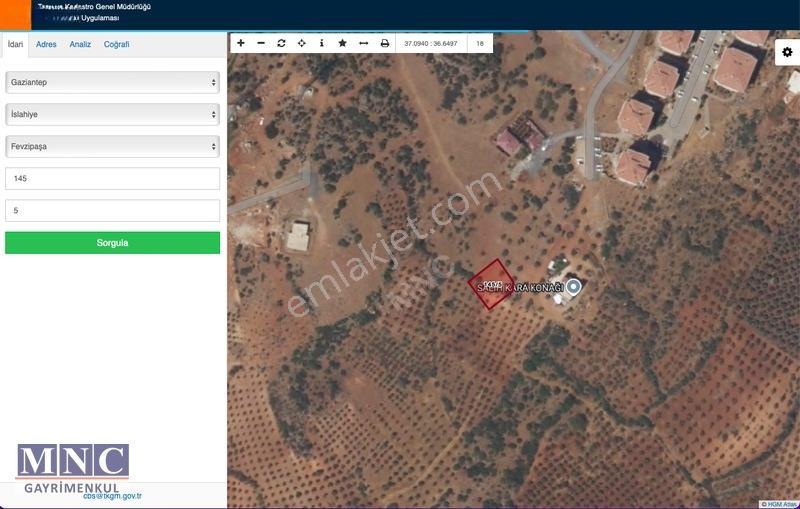
Task: Switch to the Adres tab
Action: [46, 44]
